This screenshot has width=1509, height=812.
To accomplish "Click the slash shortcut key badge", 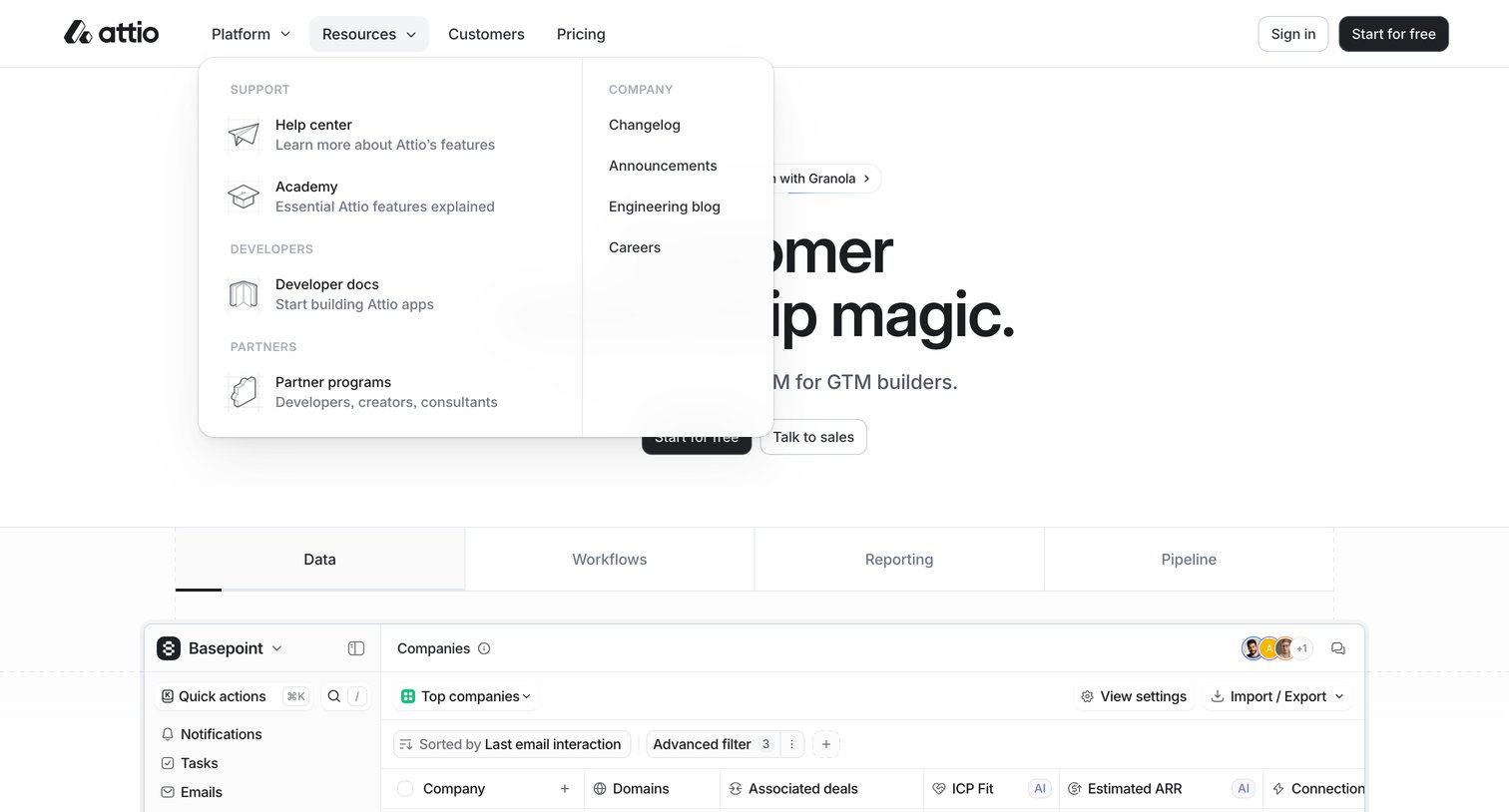I will click(357, 696).
